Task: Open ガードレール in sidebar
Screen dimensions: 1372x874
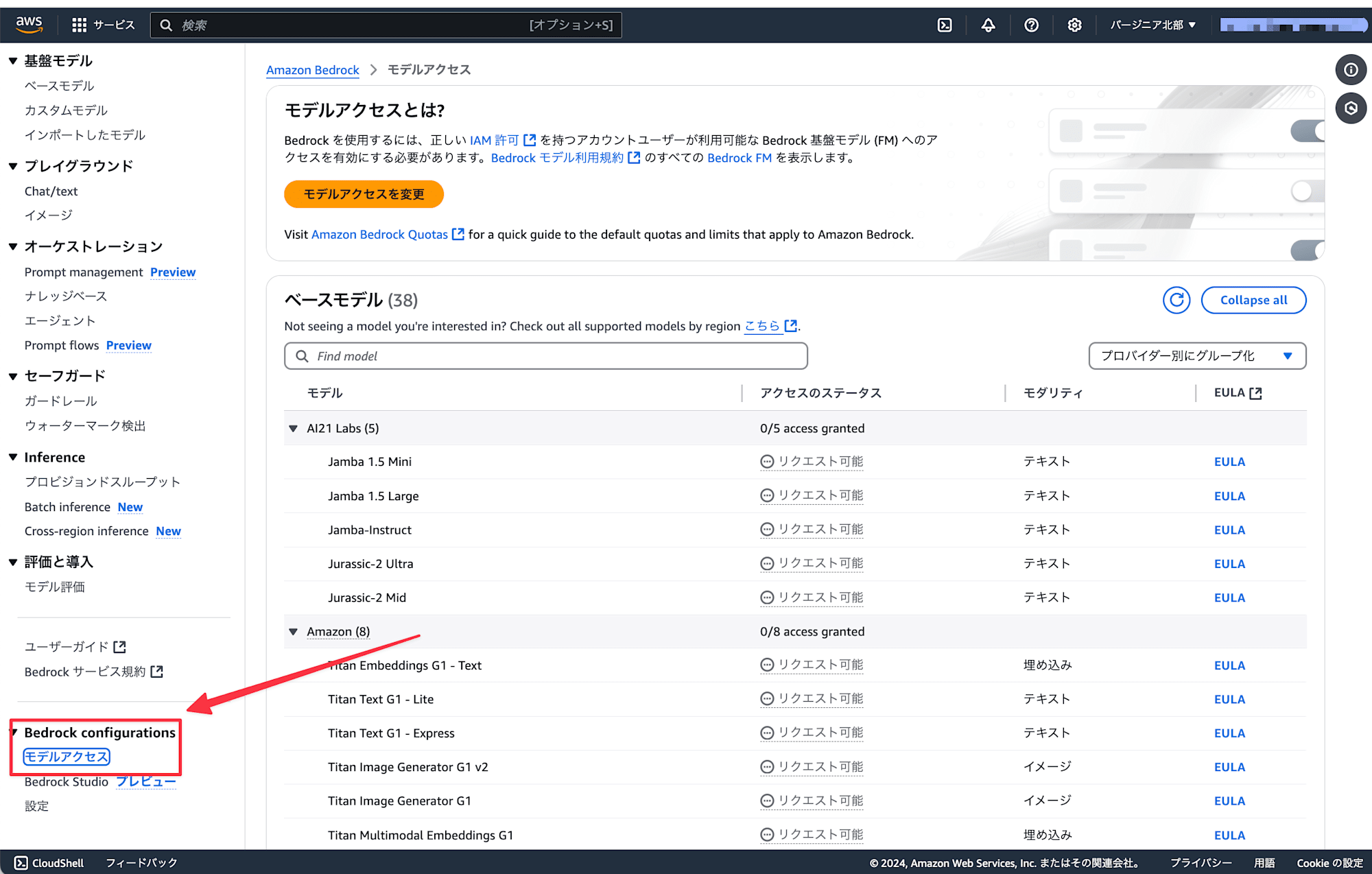Action: pos(60,401)
